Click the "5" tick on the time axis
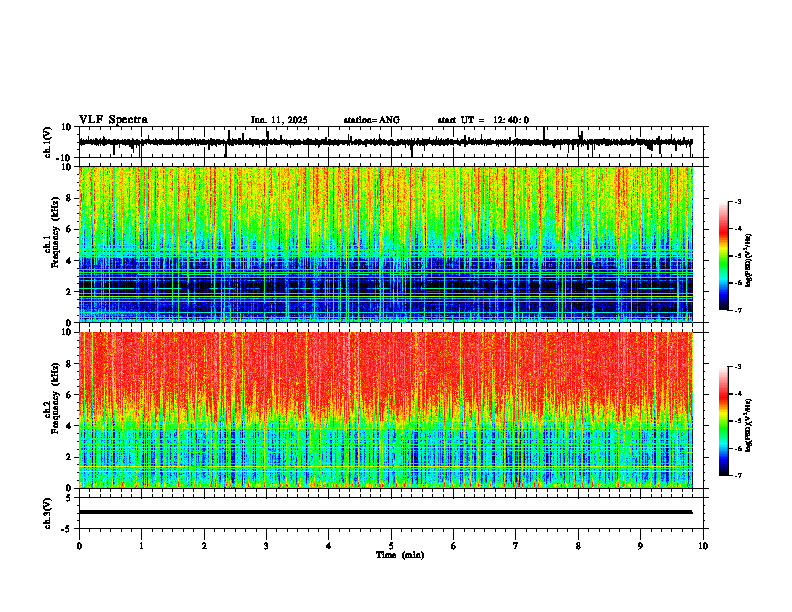This screenshot has height=612, width=792. (x=391, y=546)
